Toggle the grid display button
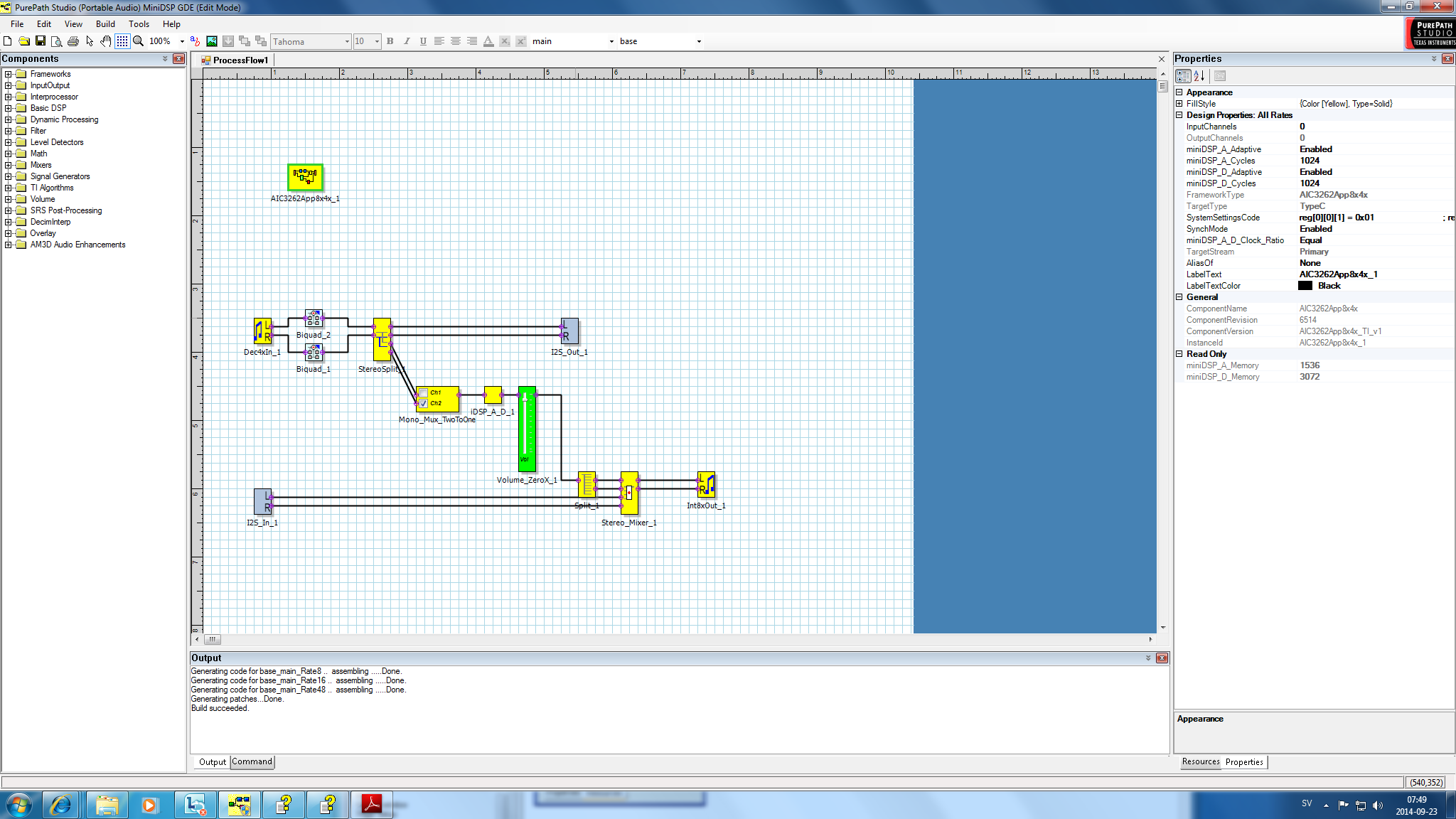1456x819 pixels. point(122,41)
